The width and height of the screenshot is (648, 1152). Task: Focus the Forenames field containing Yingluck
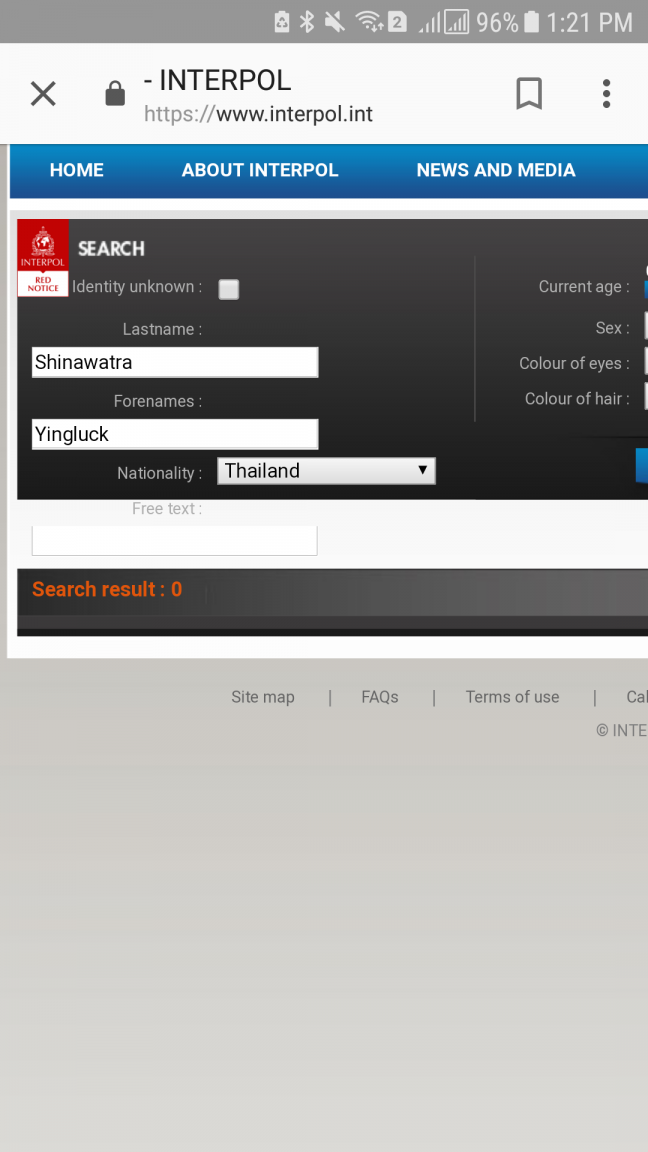(x=175, y=434)
